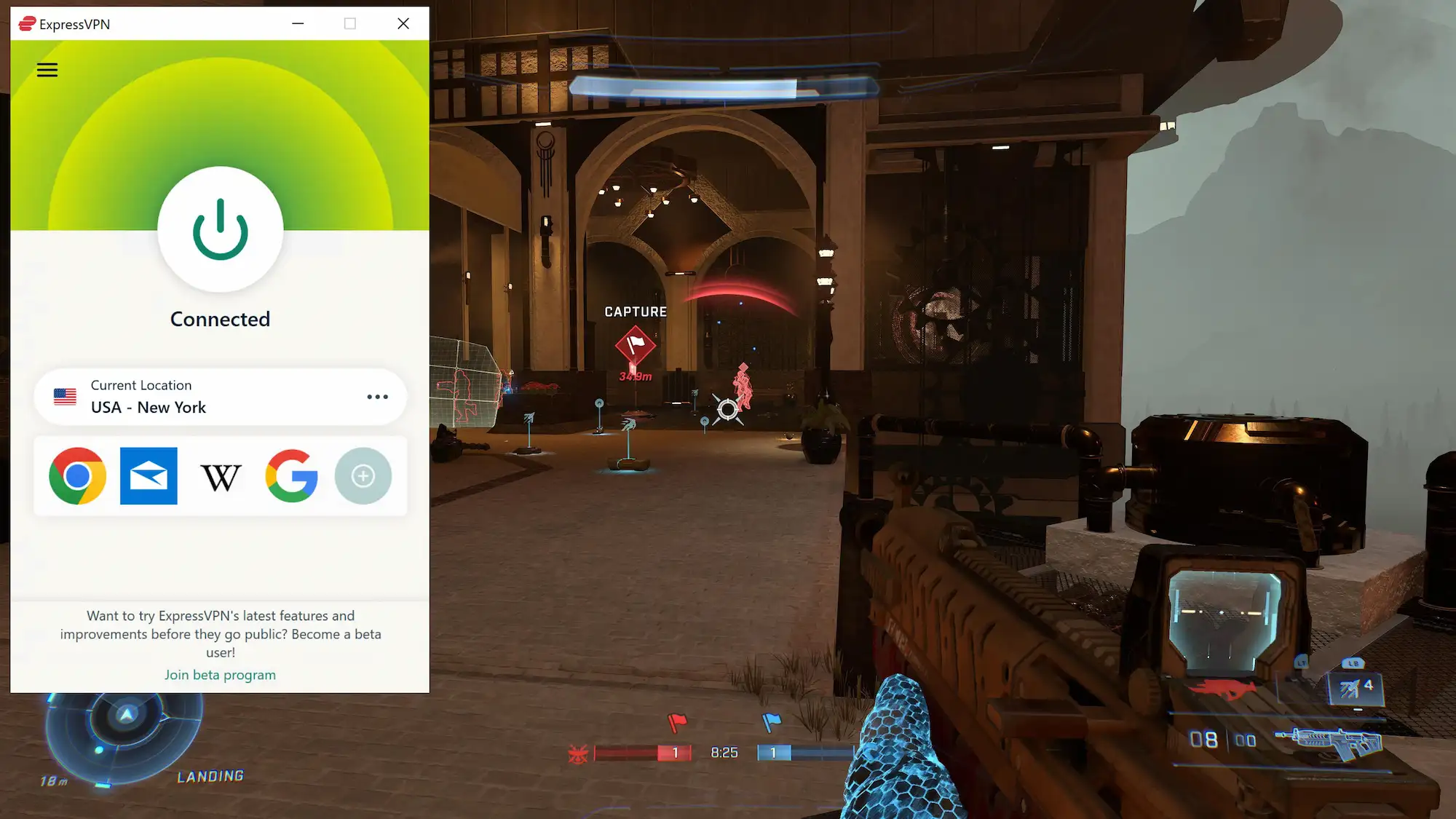Click join beta program link
This screenshot has height=819, width=1456.
[x=220, y=675]
